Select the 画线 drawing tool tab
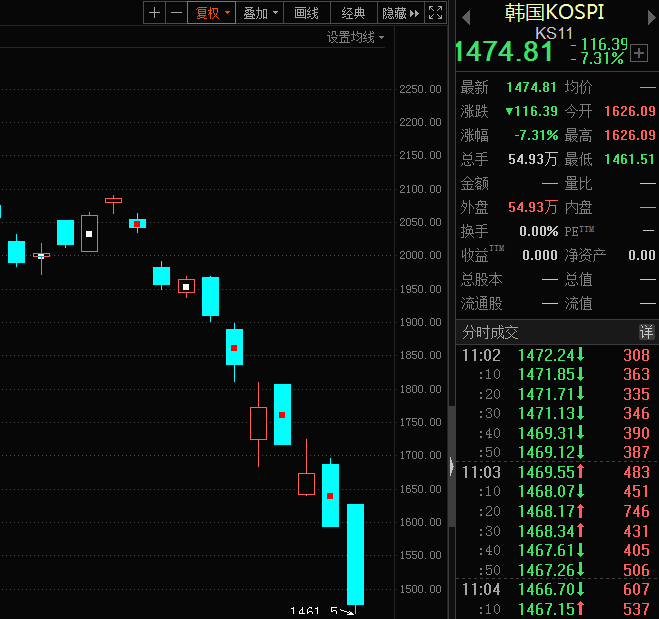Image resolution: width=659 pixels, height=619 pixels. (x=307, y=13)
